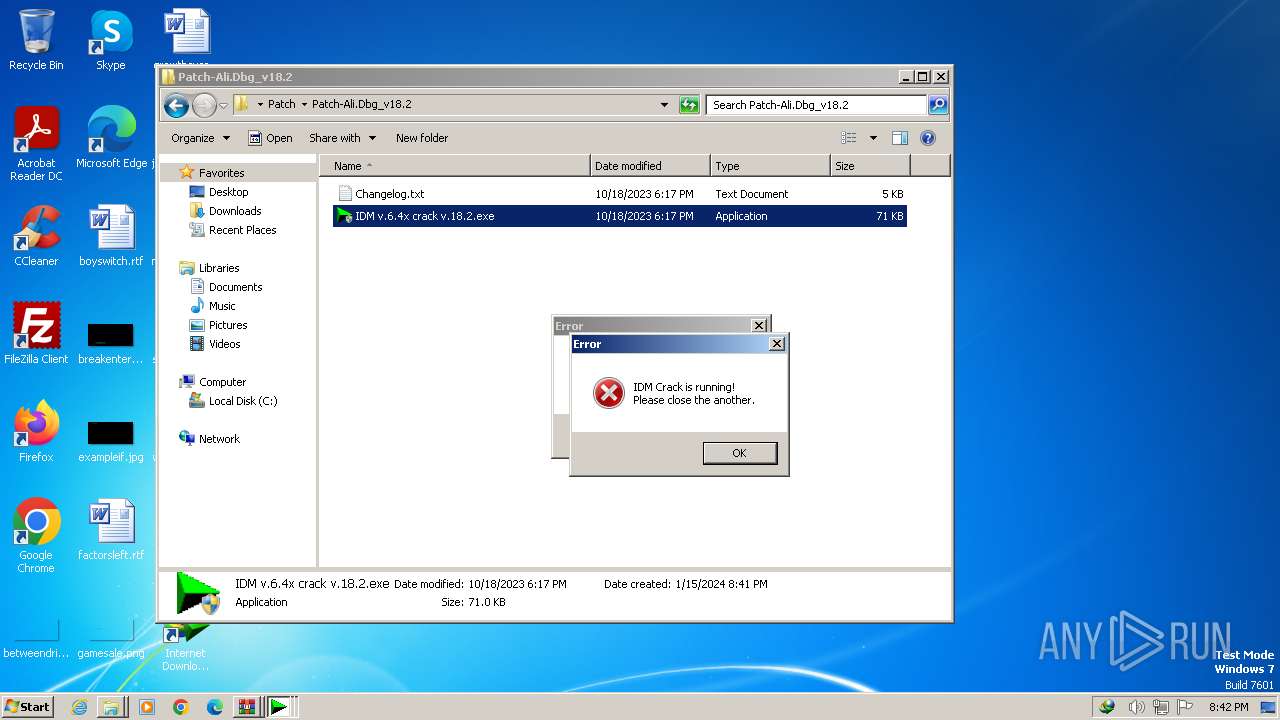Sort files by Name column
Screen dimensions: 1280x720
tap(455, 166)
